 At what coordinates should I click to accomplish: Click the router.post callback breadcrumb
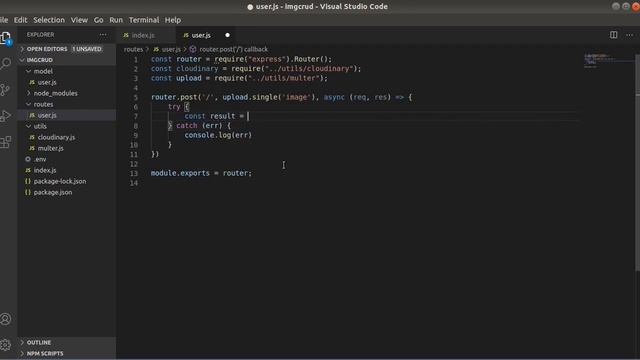233,49
